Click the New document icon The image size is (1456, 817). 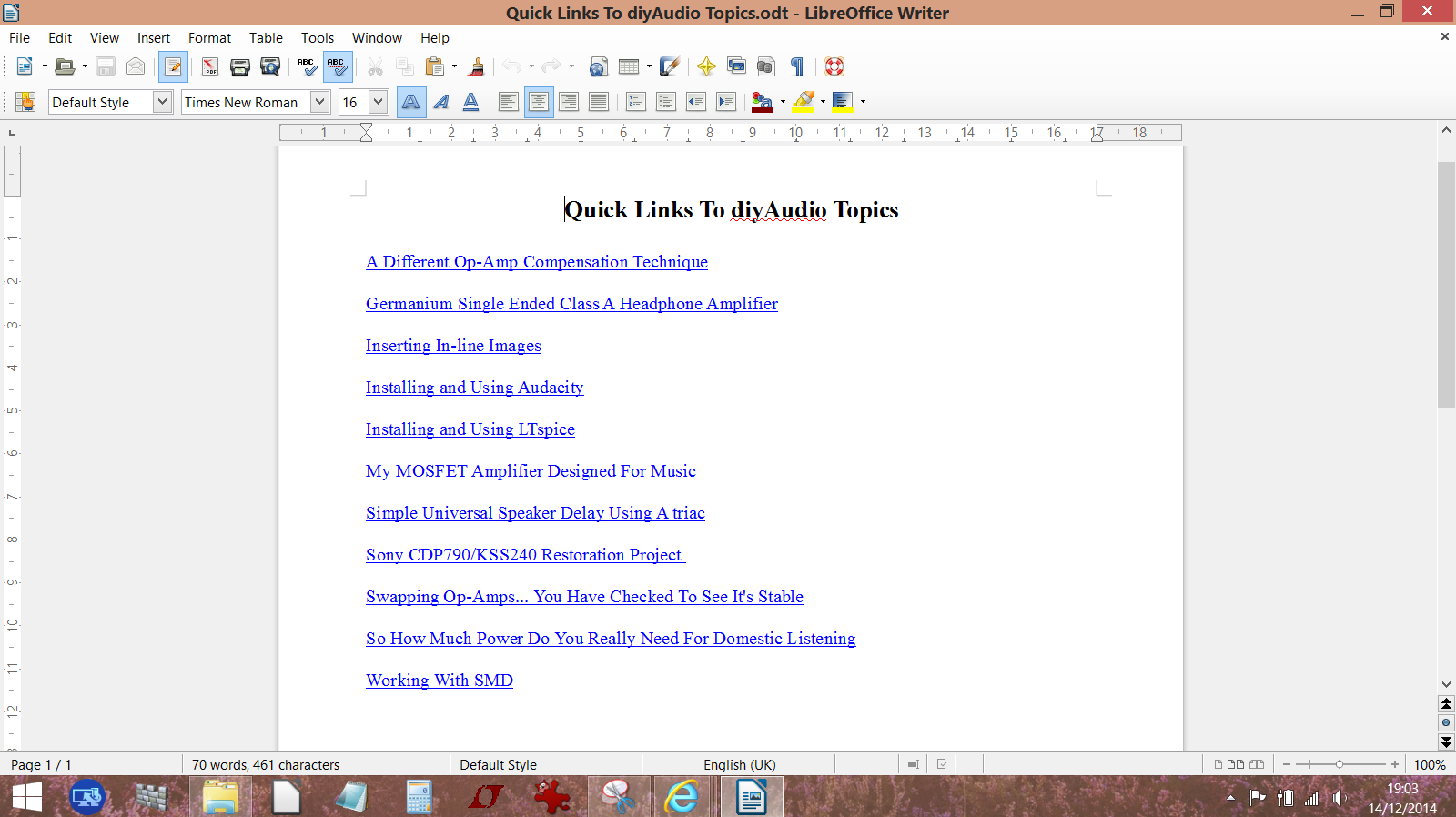click(25, 66)
